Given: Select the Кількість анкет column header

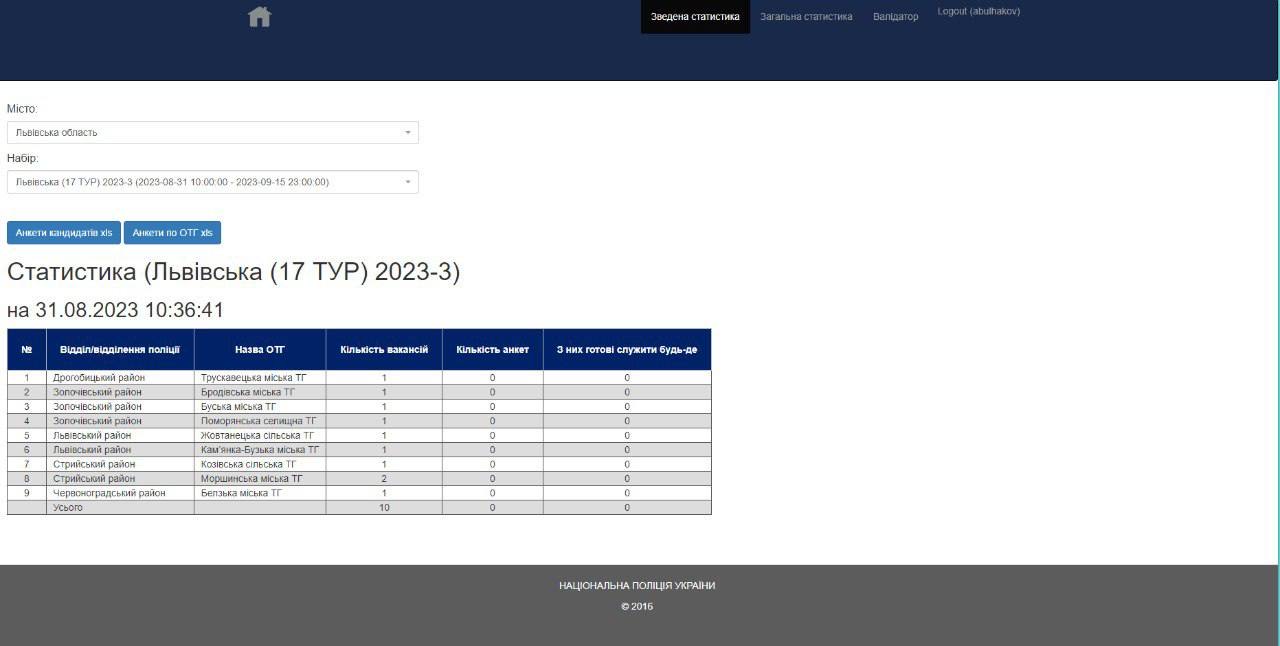Looking at the screenshot, I should click(492, 350).
